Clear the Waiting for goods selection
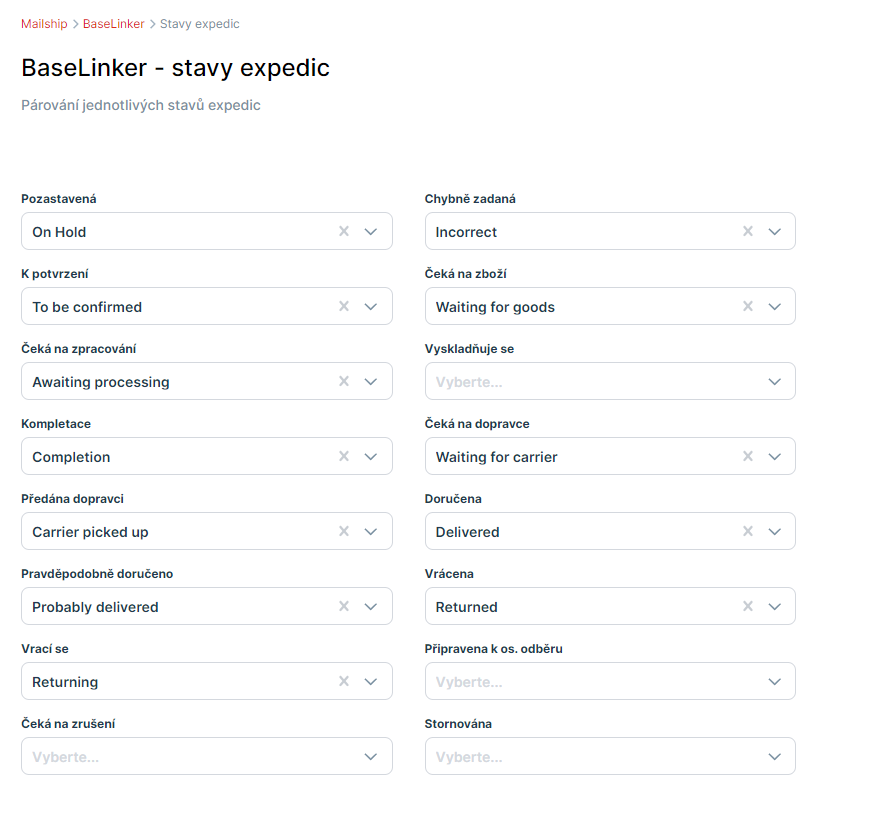 [747, 306]
